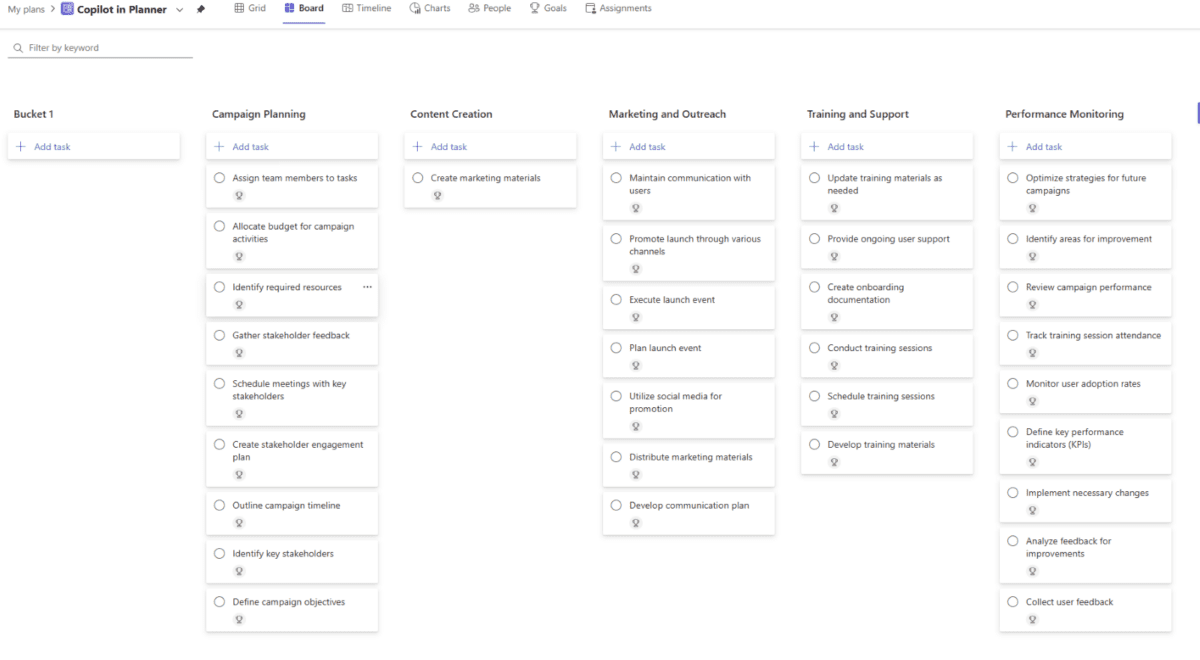Expand the plan name dropdown chevron
Screen dimensions: 1200x660
click(x=178, y=9)
